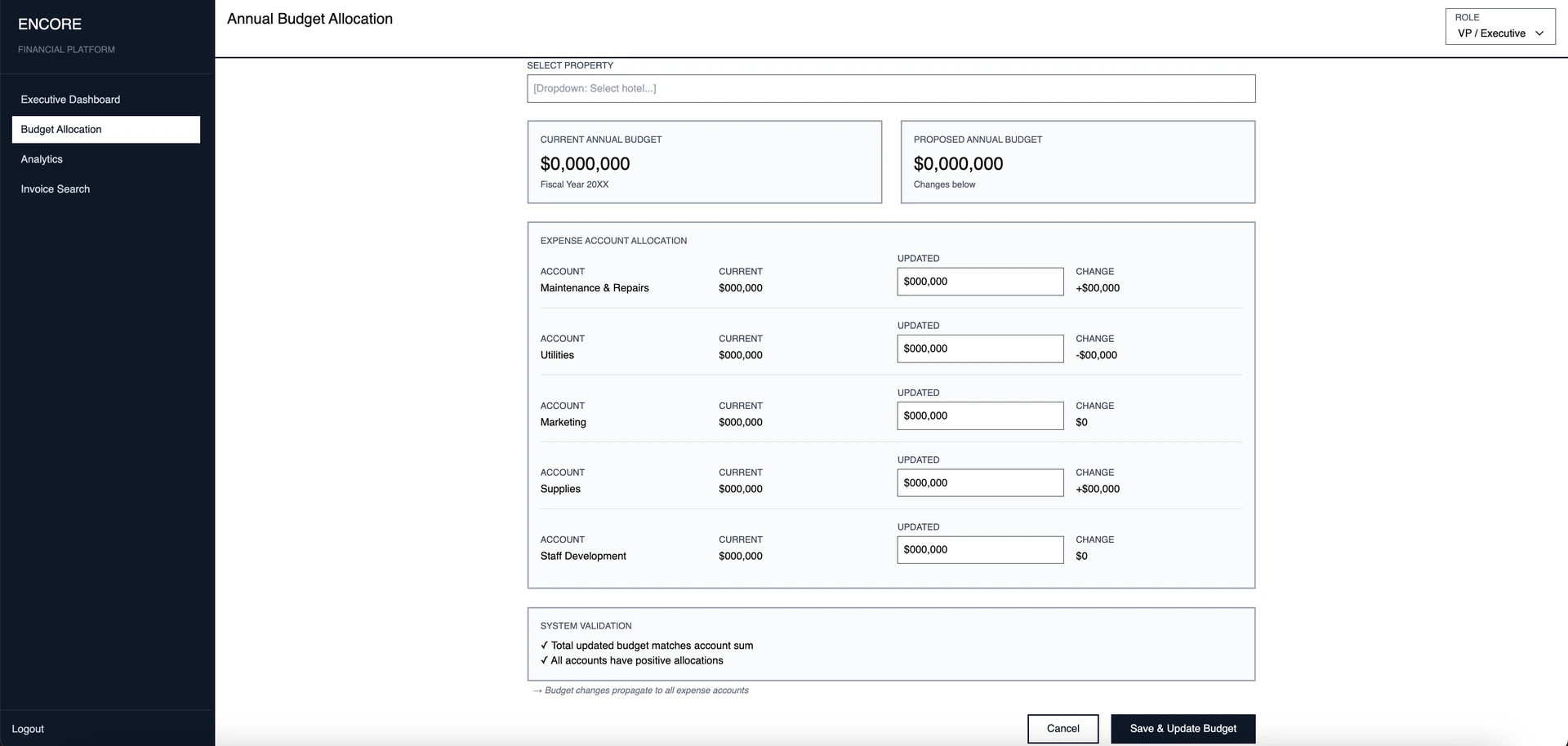Viewport: 1568px width, 746px height.
Task: Open Executive Dashboard in sidebar
Action: [x=70, y=100]
